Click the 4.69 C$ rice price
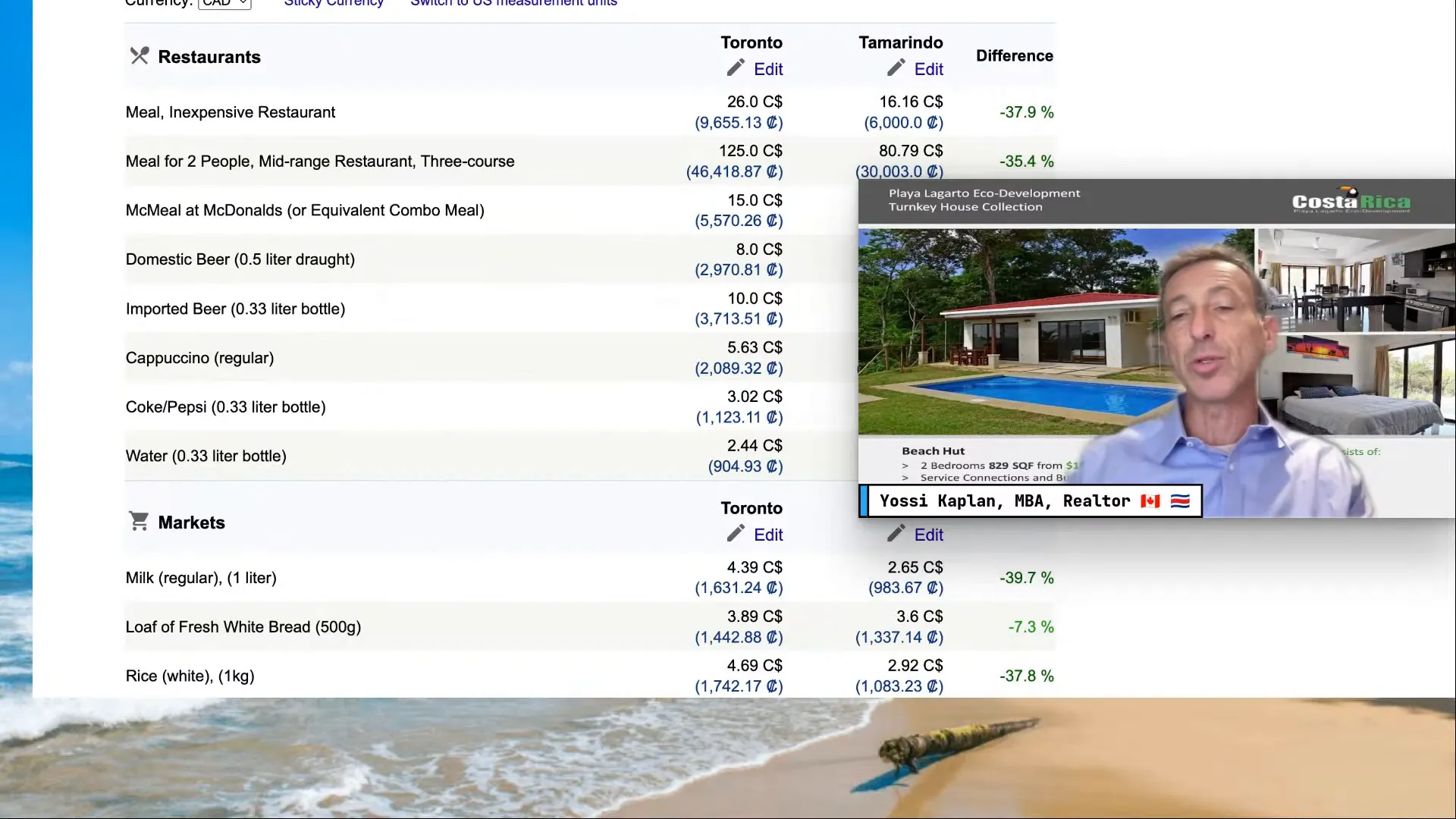 tap(755, 666)
